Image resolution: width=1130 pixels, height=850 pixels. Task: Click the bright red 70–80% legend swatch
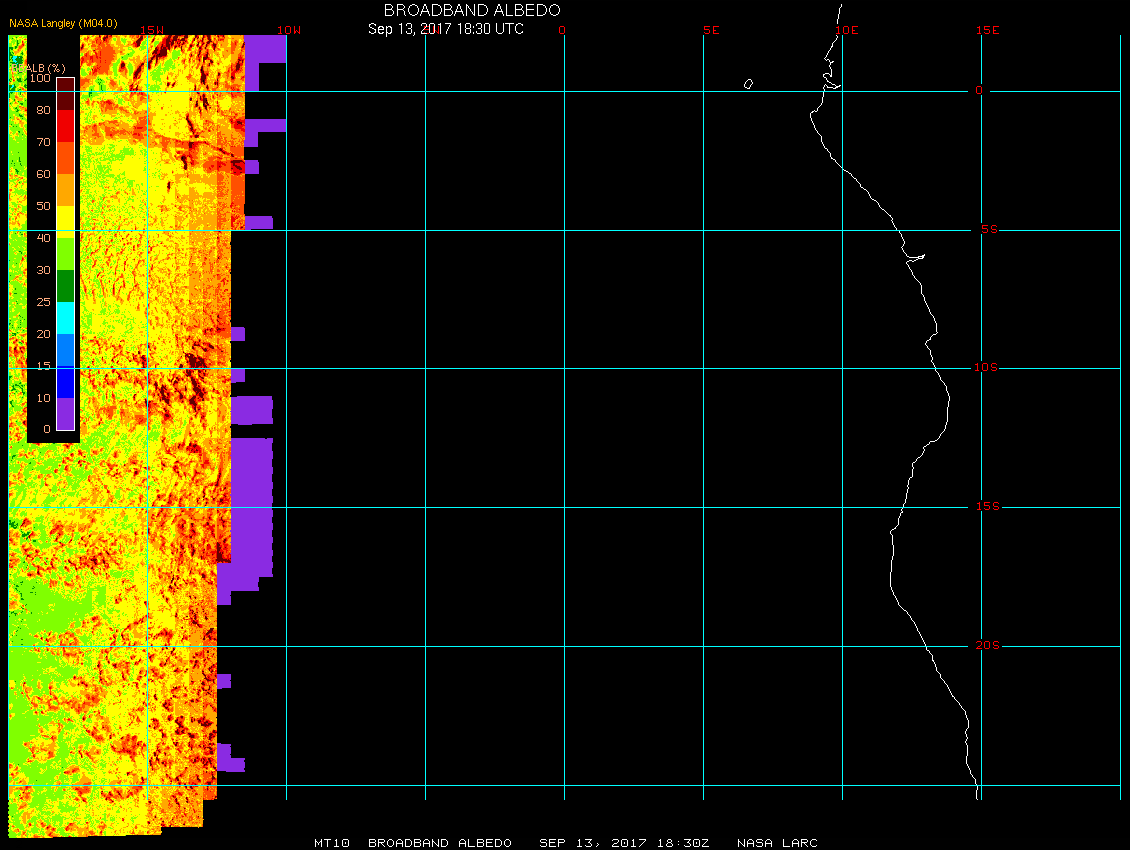65,125
